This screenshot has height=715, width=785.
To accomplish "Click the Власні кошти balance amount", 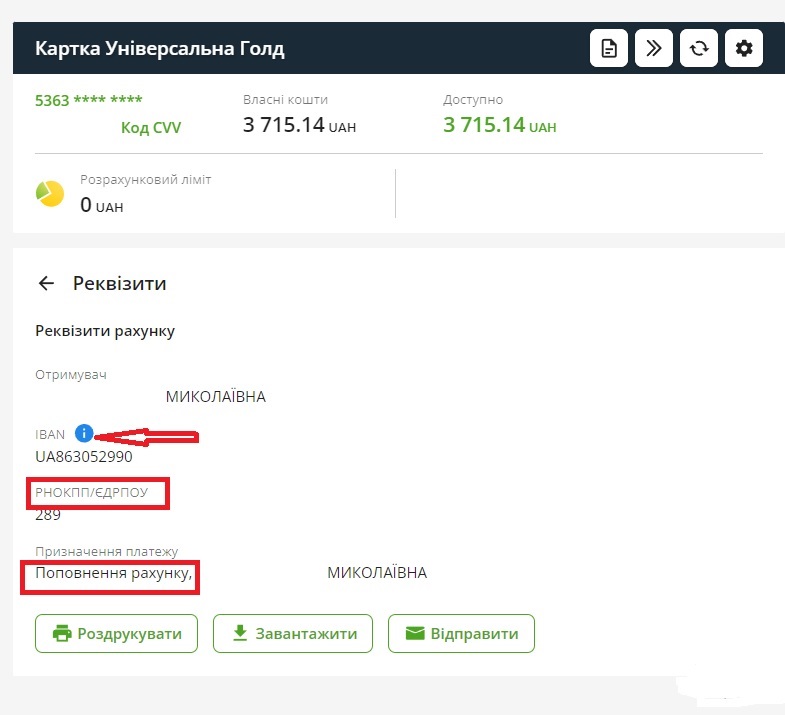I will pos(299,125).
